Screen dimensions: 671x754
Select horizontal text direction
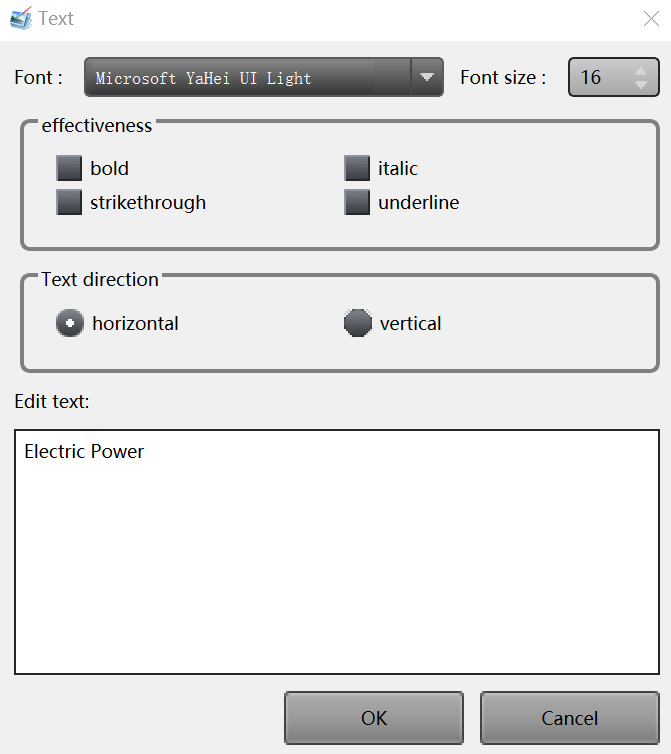[x=70, y=323]
